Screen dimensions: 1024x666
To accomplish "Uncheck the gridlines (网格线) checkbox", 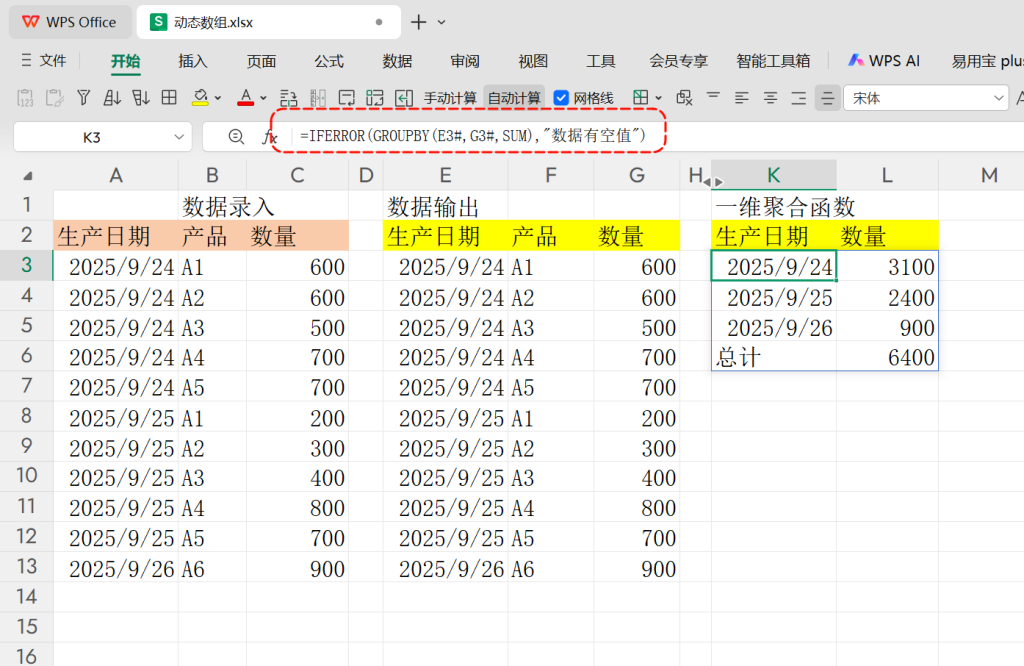I will click(x=561, y=99).
